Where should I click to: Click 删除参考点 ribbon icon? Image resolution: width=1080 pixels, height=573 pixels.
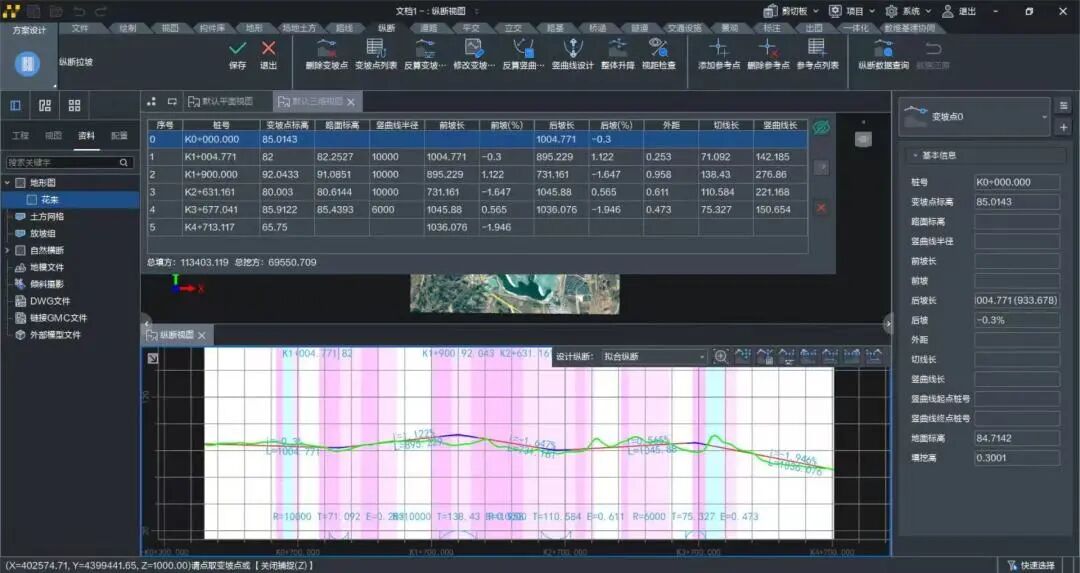point(768,48)
